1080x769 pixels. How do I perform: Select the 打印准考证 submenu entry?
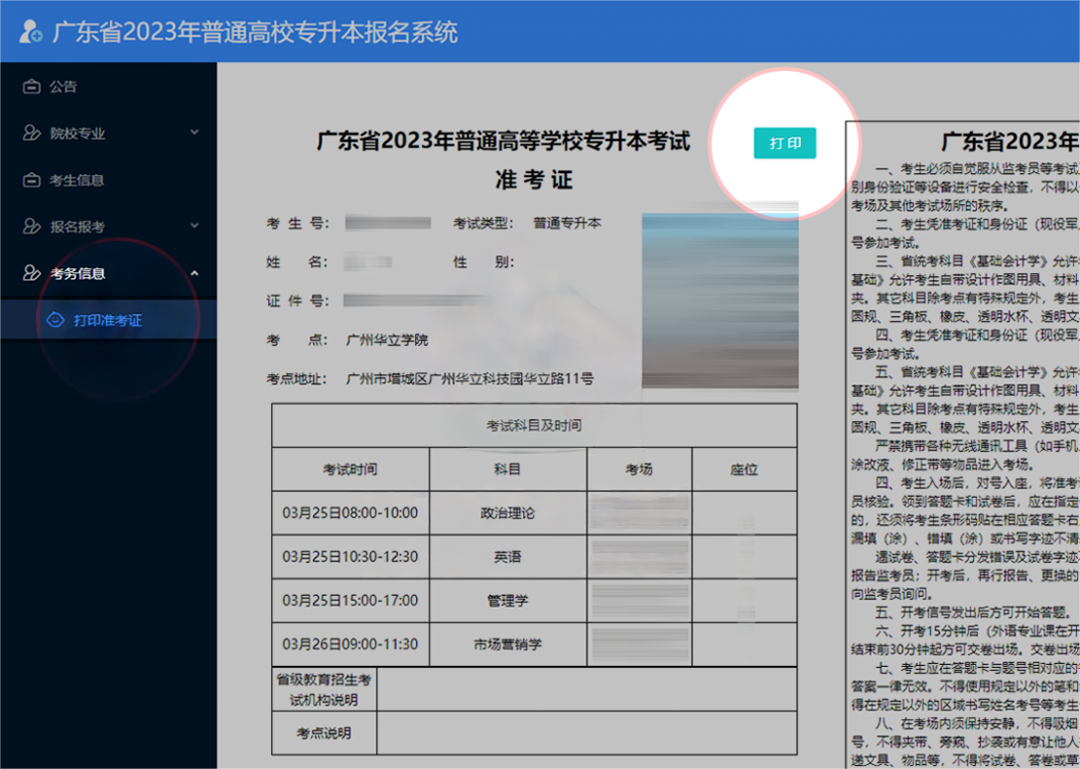click(107, 320)
